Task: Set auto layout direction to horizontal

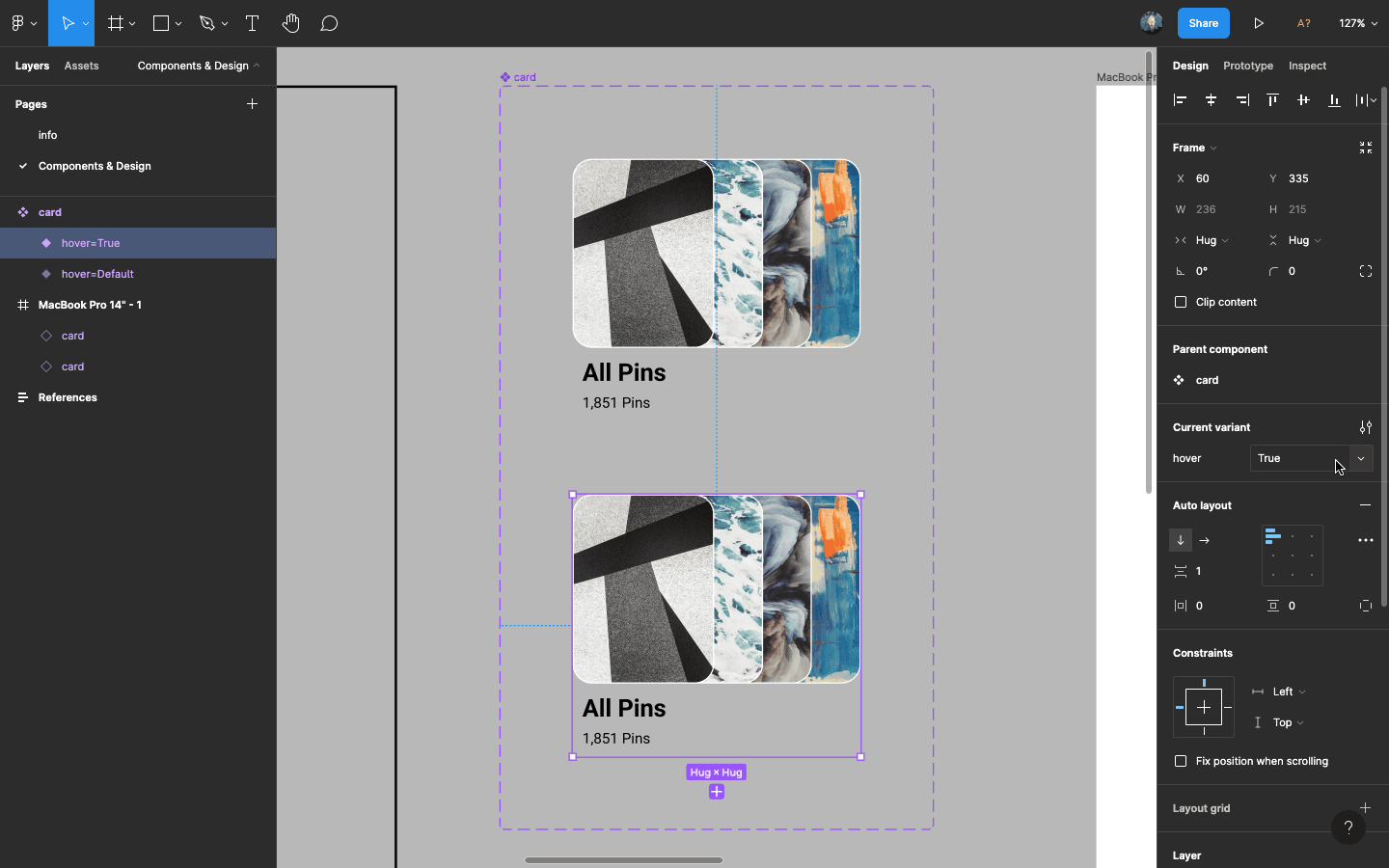Action: [x=1204, y=540]
